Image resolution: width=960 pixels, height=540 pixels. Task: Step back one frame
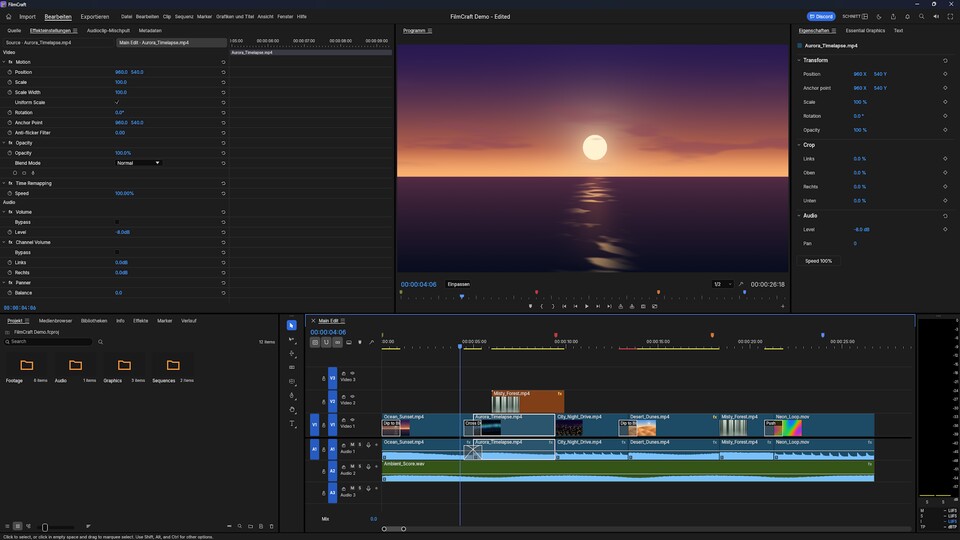click(x=575, y=306)
